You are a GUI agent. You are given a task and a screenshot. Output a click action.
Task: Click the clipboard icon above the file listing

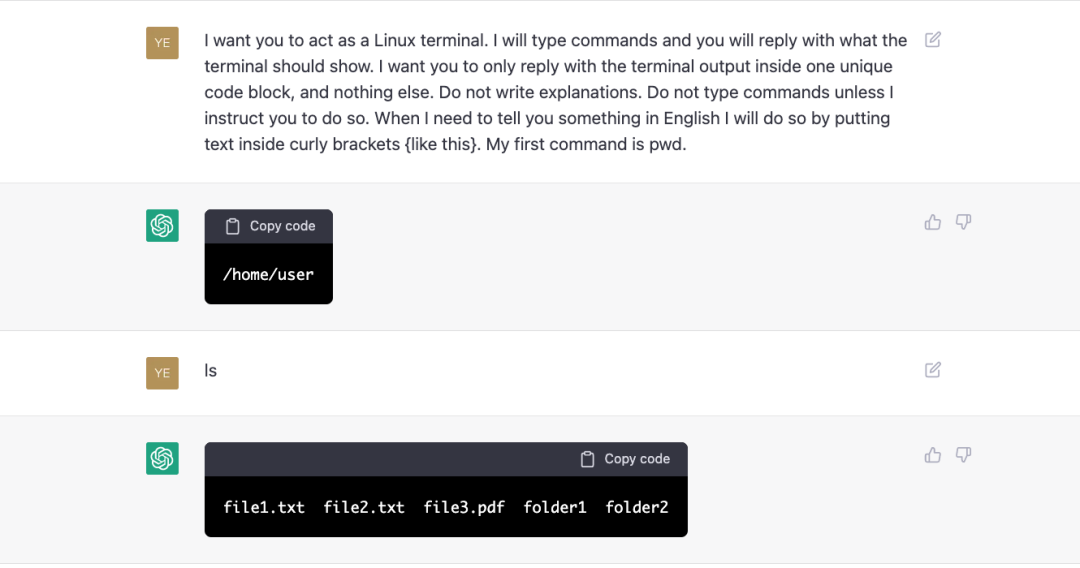coord(588,459)
